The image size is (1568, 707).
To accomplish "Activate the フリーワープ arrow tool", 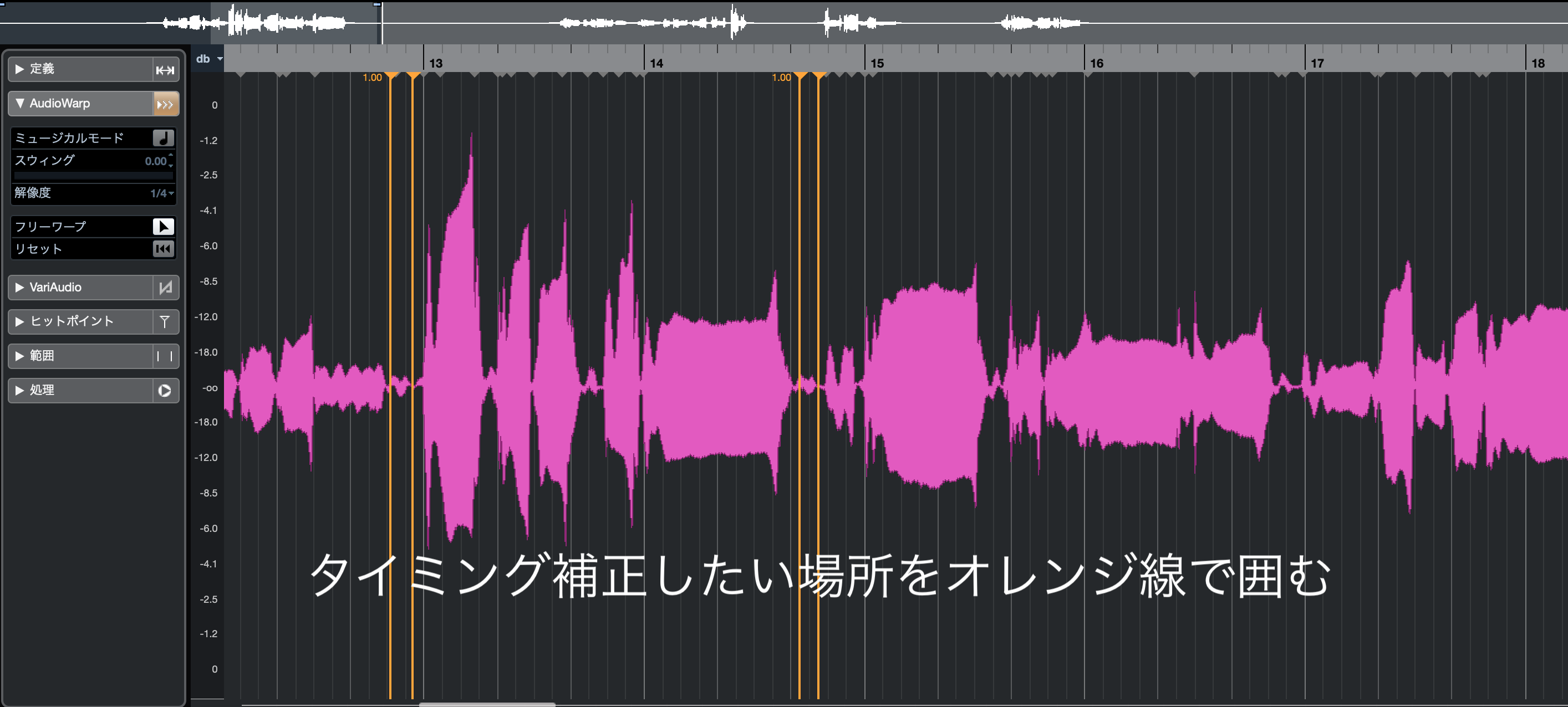I will pos(163,226).
